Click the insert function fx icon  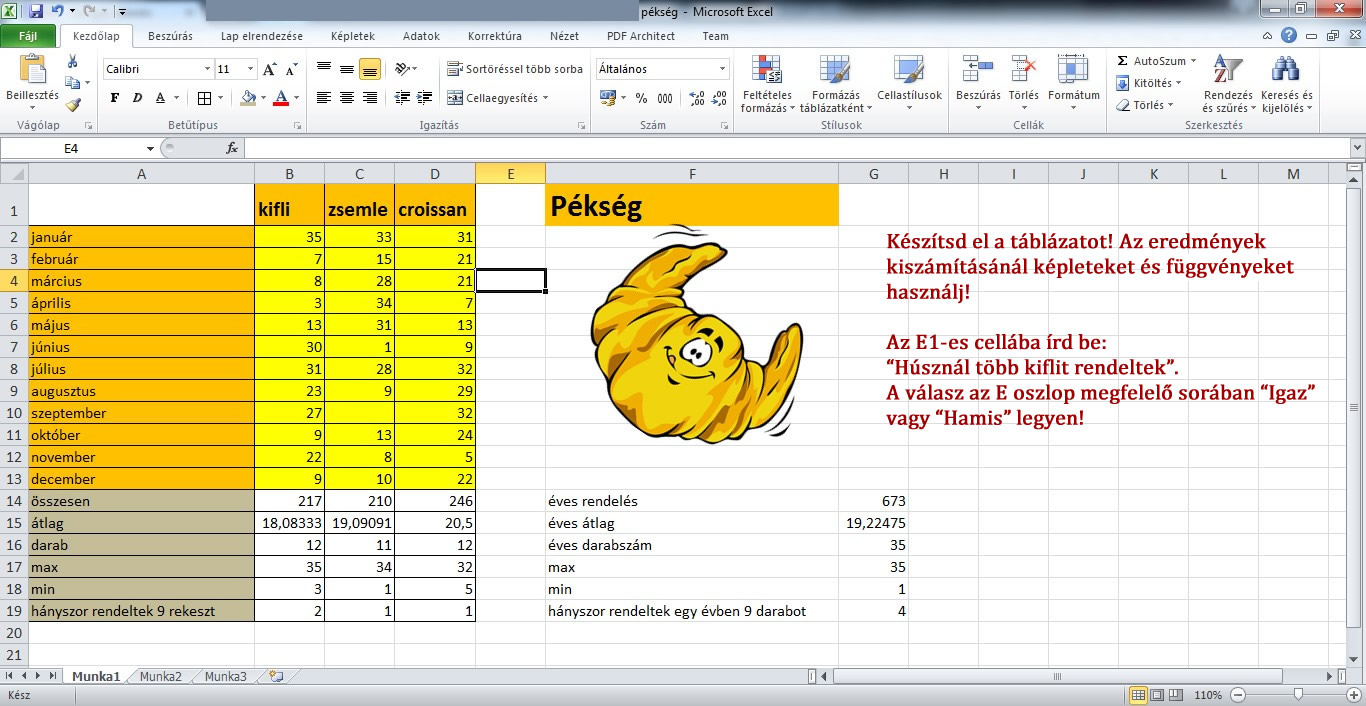coord(232,148)
